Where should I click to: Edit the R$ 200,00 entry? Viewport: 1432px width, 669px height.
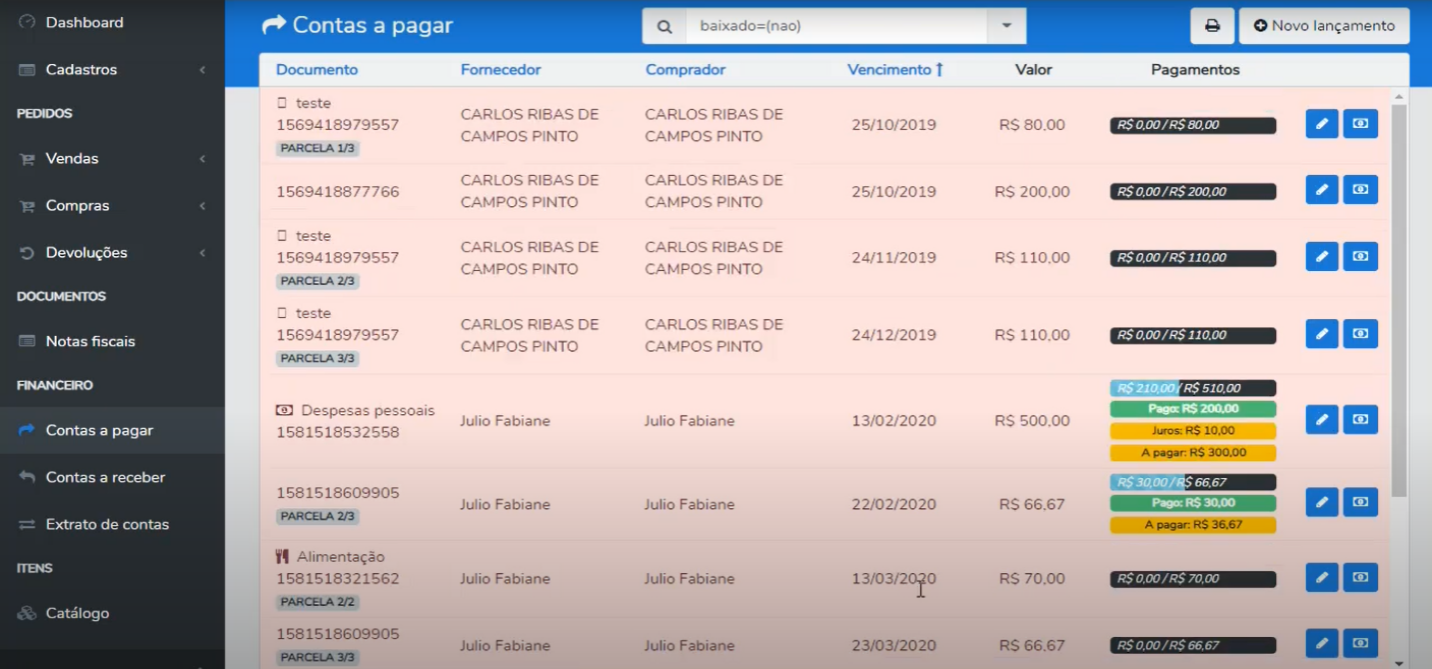coord(1322,190)
